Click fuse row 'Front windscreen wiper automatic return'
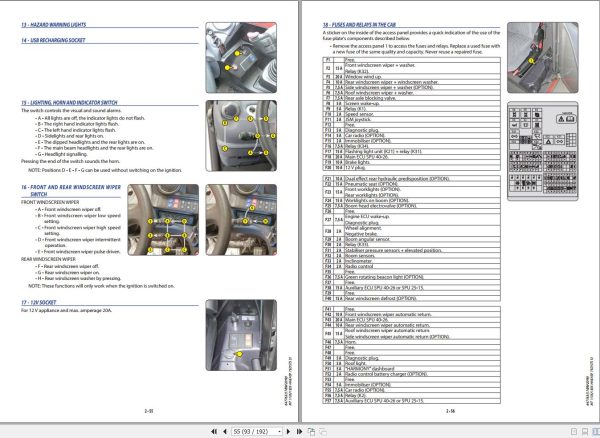Screen dimensions: 600x438 click(x=412, y=314)
